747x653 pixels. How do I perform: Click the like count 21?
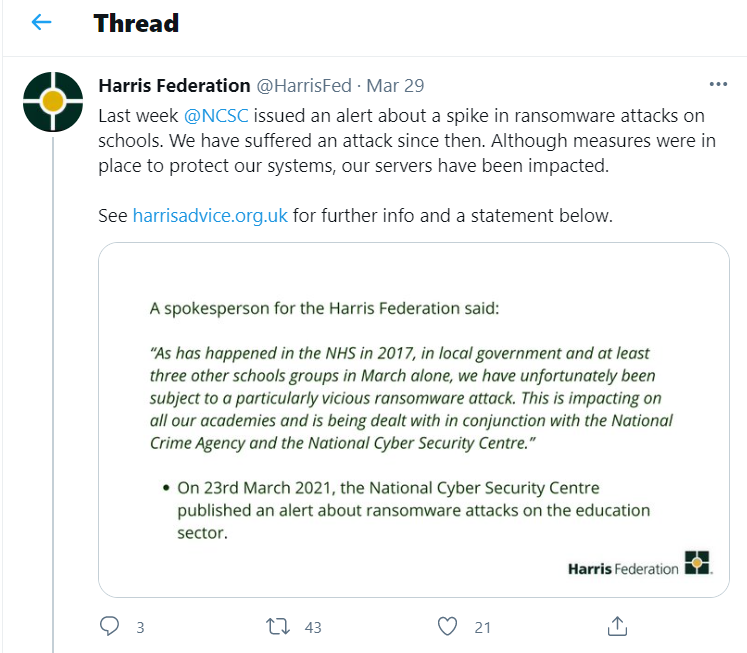pyautogui.click(x=483, y=627)
